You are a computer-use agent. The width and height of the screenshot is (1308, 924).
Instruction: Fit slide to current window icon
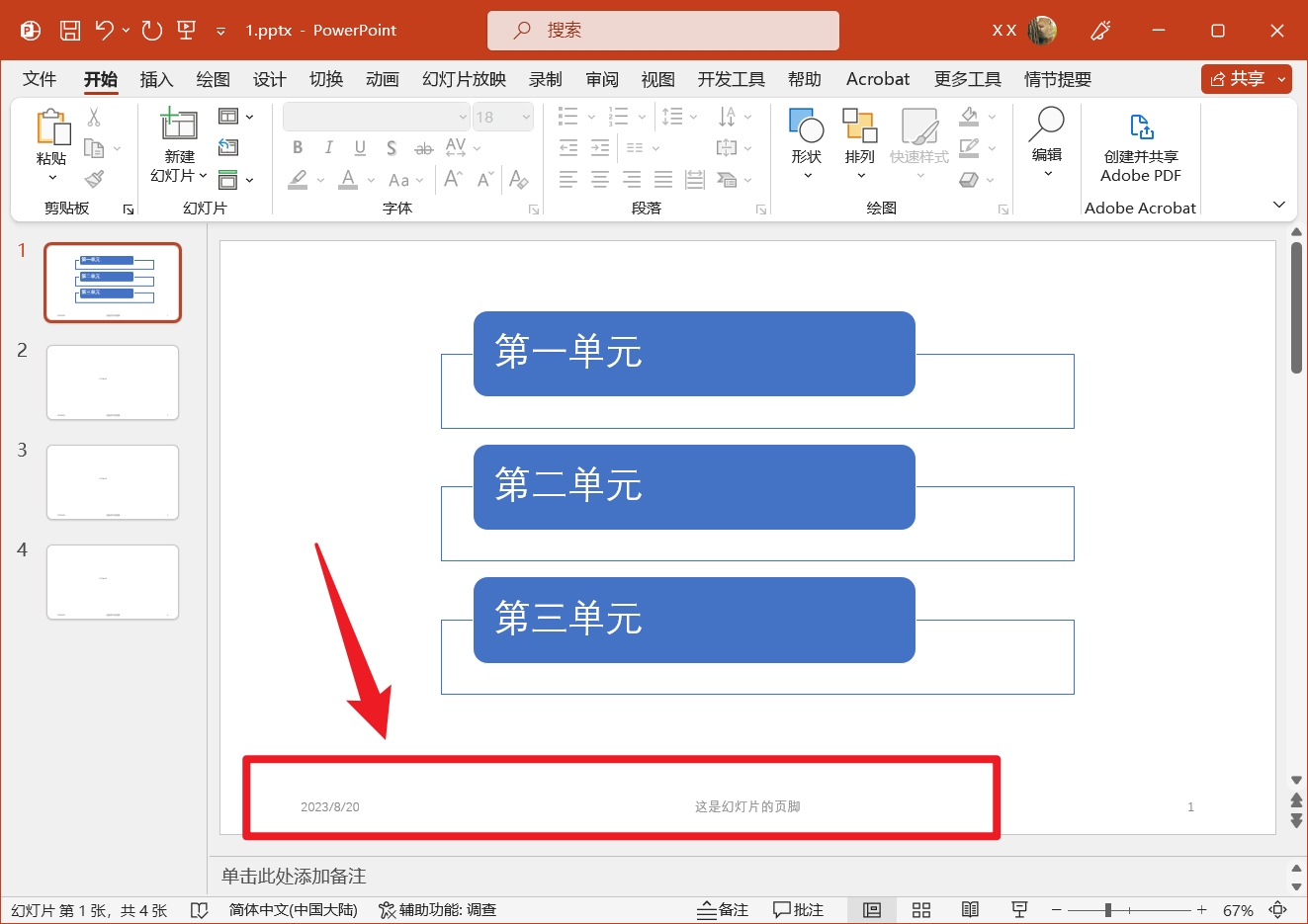[1278, 910]
